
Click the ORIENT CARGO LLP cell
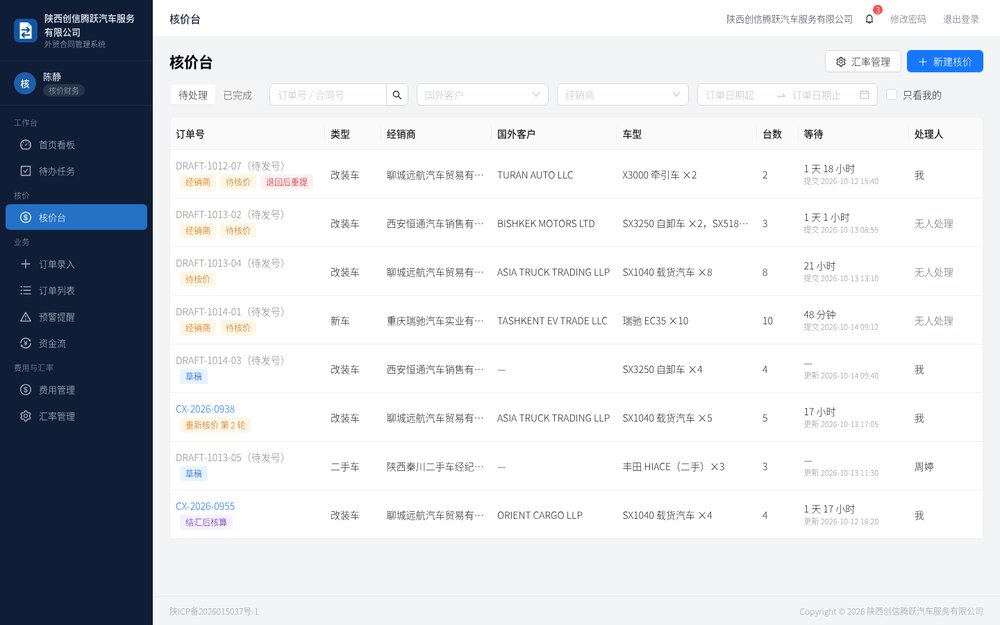click(x=540, y=515)
